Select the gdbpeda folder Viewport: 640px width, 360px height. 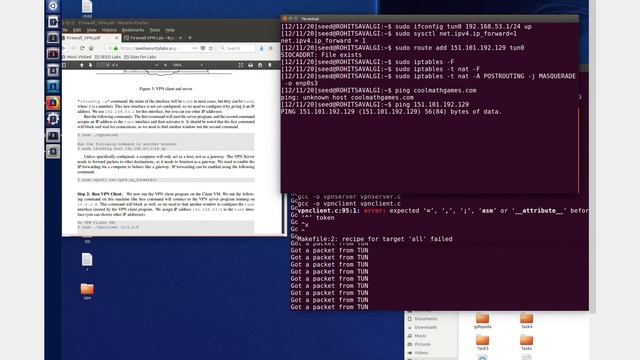(482, 321)
